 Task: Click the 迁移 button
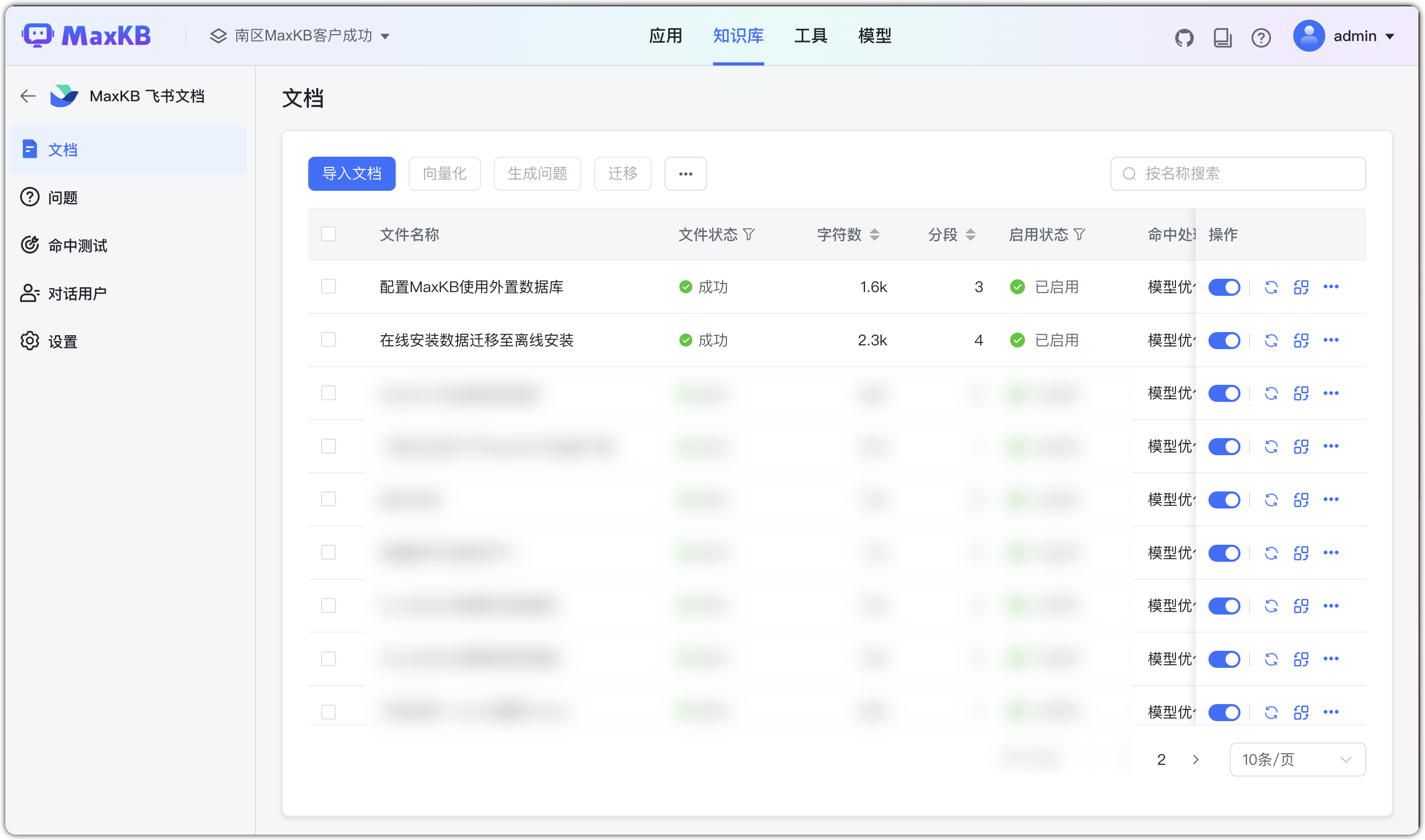[622, 174]
